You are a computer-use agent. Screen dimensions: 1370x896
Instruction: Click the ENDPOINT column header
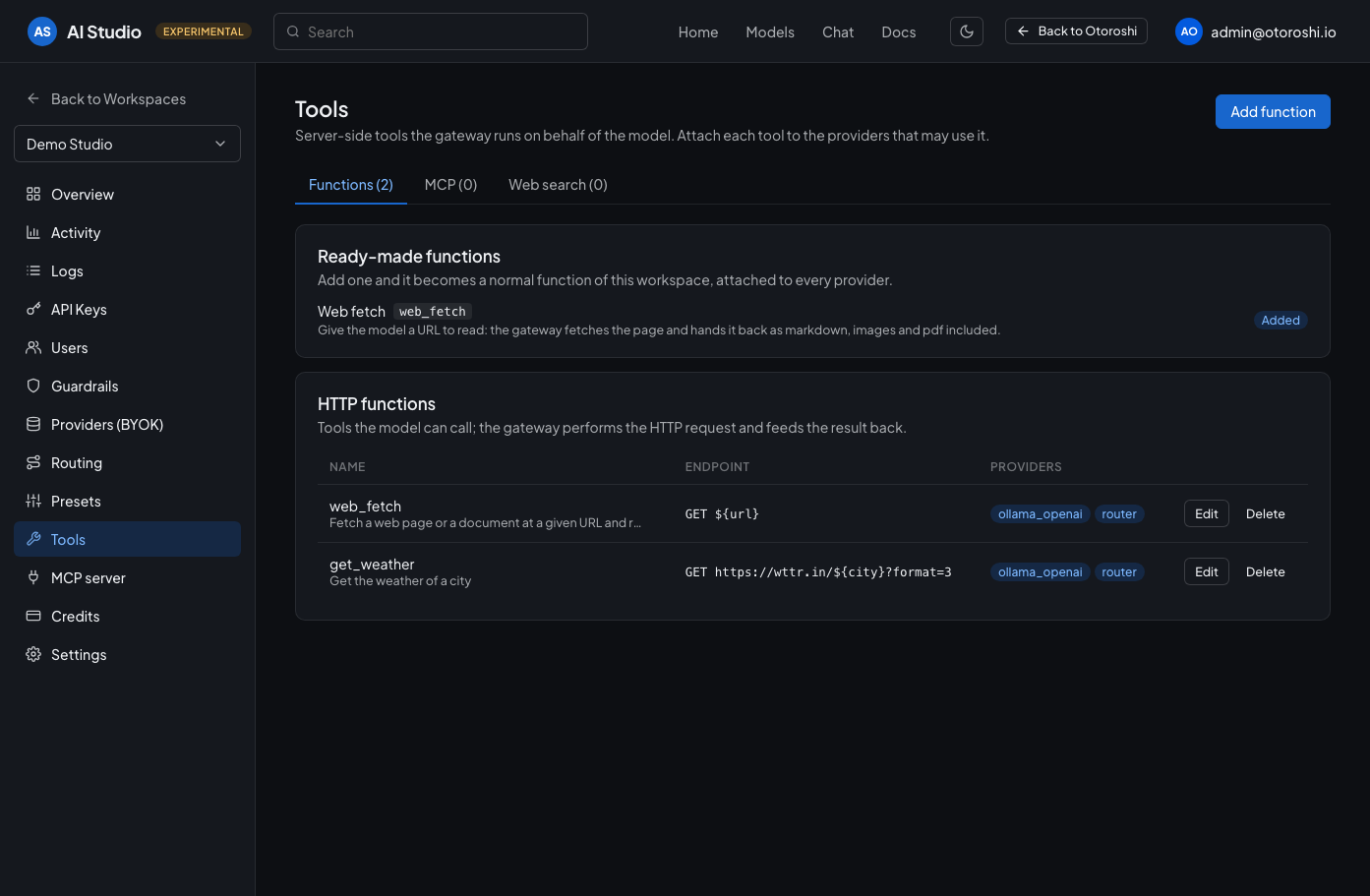coord(717,466)
